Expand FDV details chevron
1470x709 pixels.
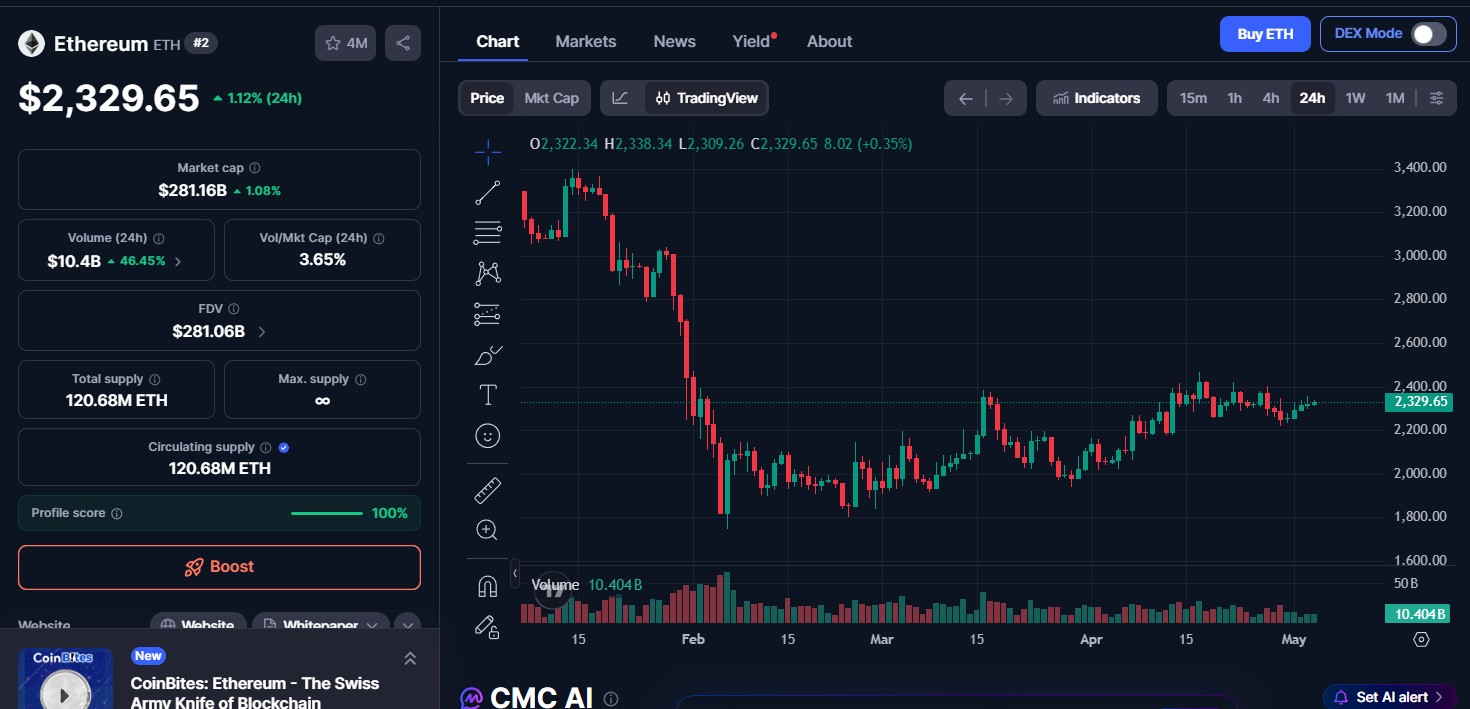coord(262,332)
